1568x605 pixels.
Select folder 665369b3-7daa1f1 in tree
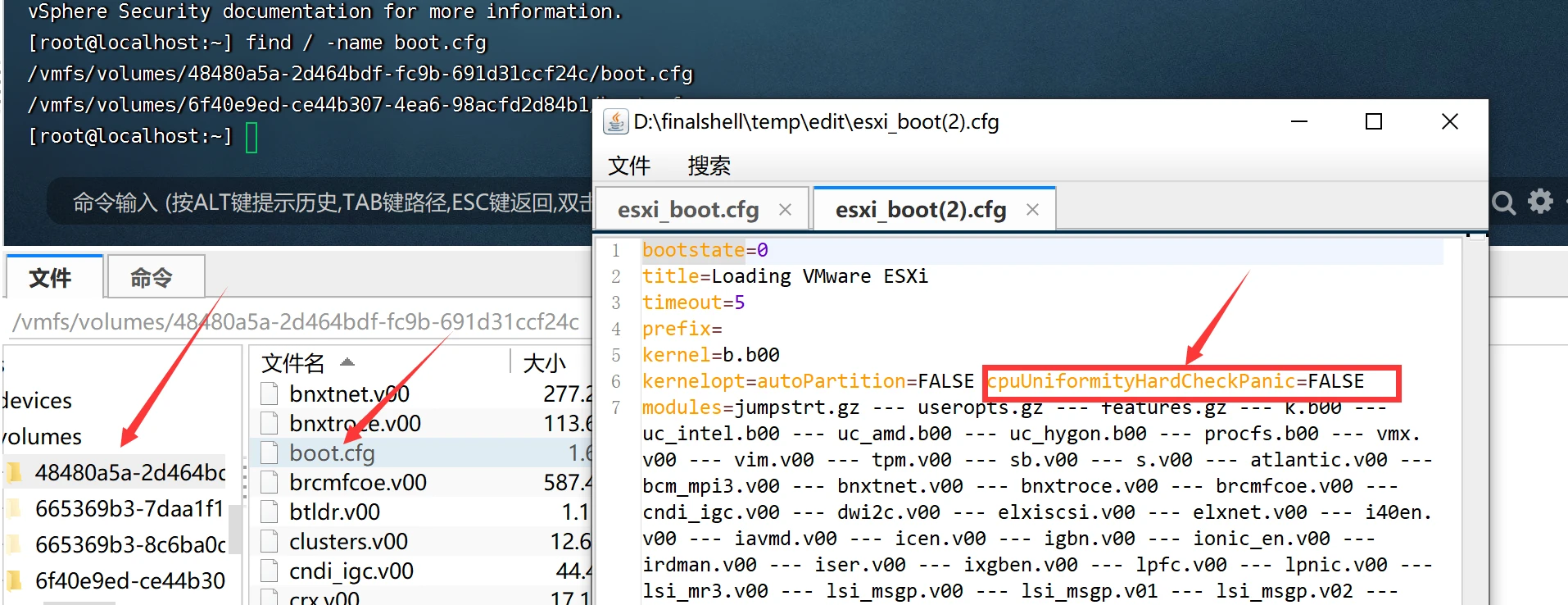point(129,508)
